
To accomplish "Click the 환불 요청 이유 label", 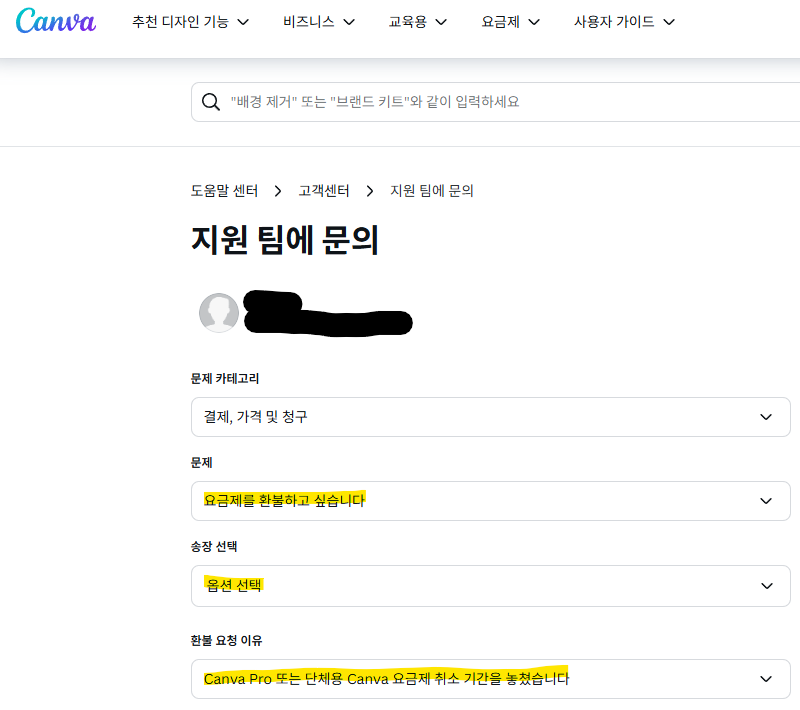I will coord(226,641).
